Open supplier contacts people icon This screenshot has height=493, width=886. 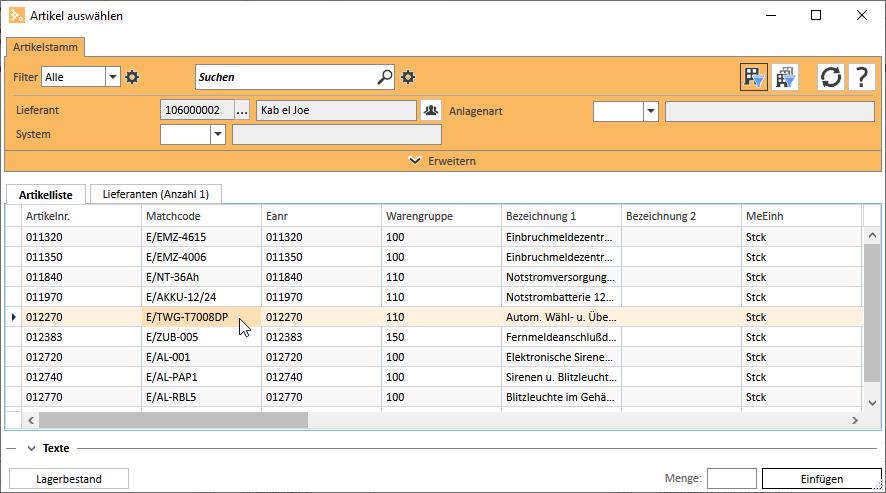tap(431, 110)
